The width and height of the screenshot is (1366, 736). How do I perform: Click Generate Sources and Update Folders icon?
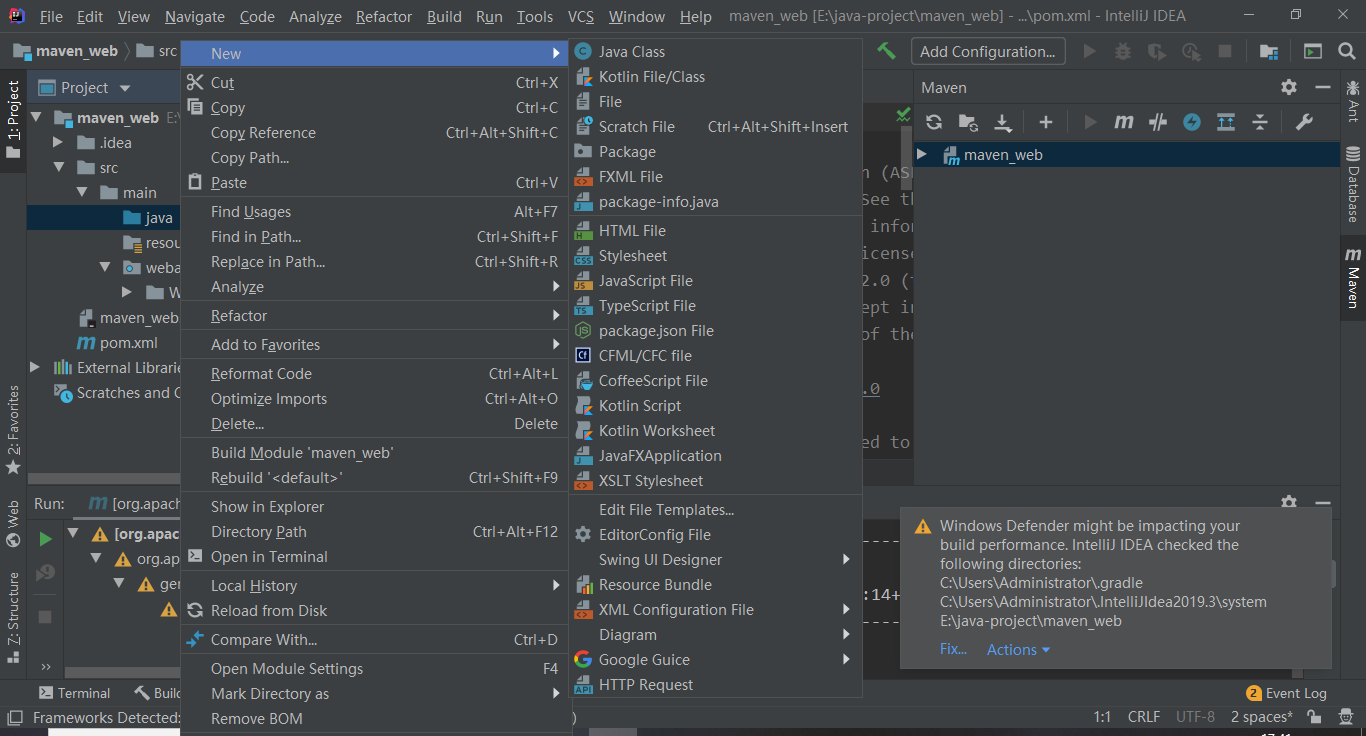tap(968, 122)
